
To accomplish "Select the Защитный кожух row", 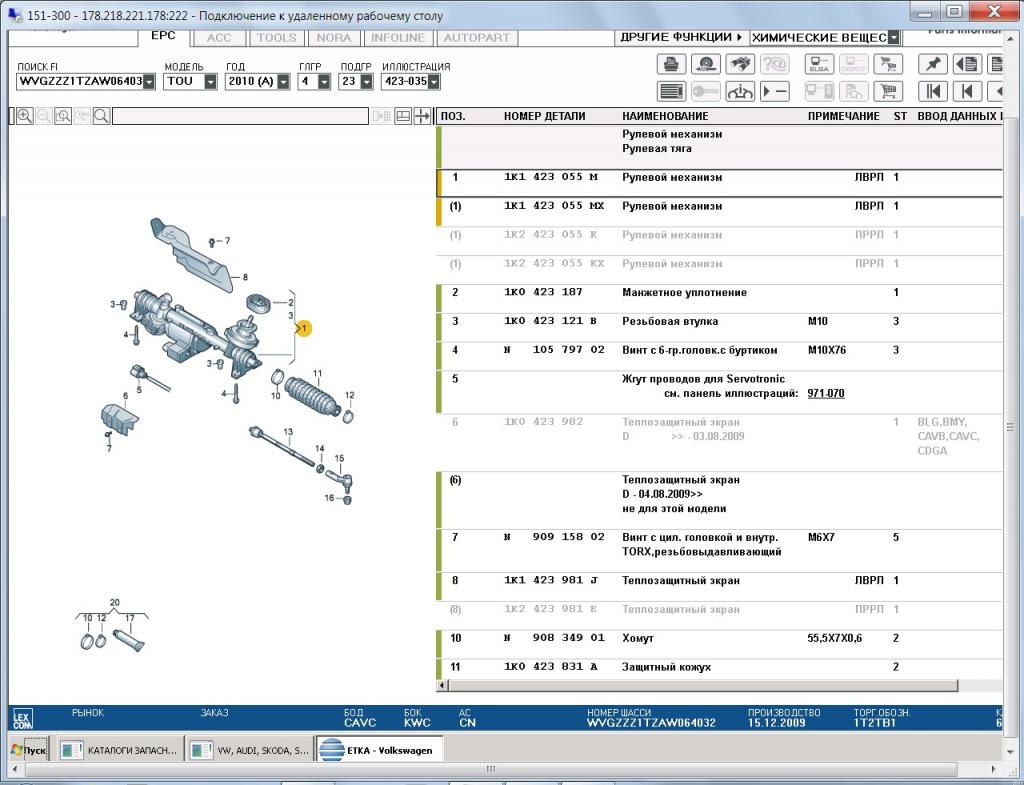I will 719,669.
